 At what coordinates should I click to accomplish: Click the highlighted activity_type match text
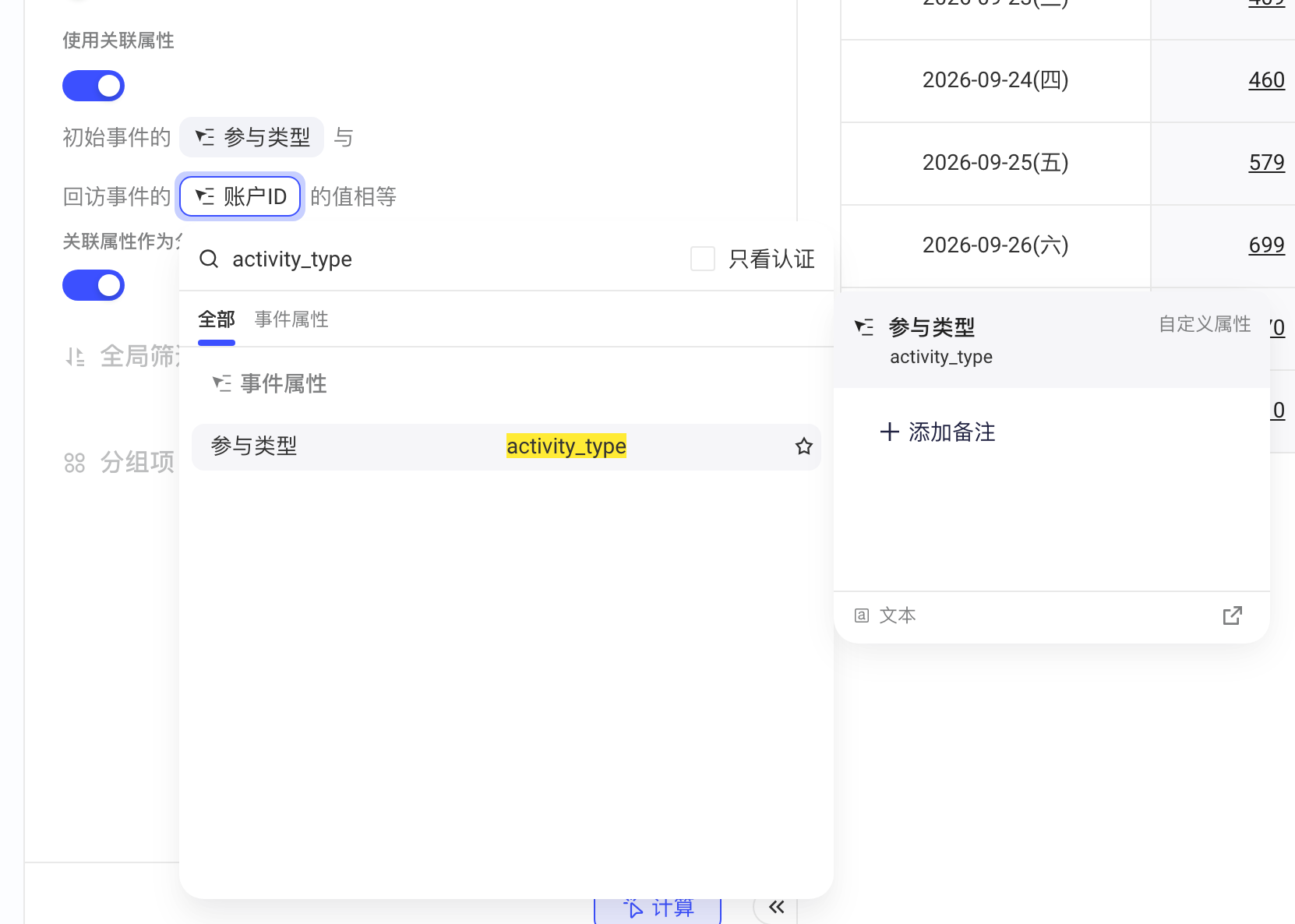pyautogui.click(x=566, y=446)
